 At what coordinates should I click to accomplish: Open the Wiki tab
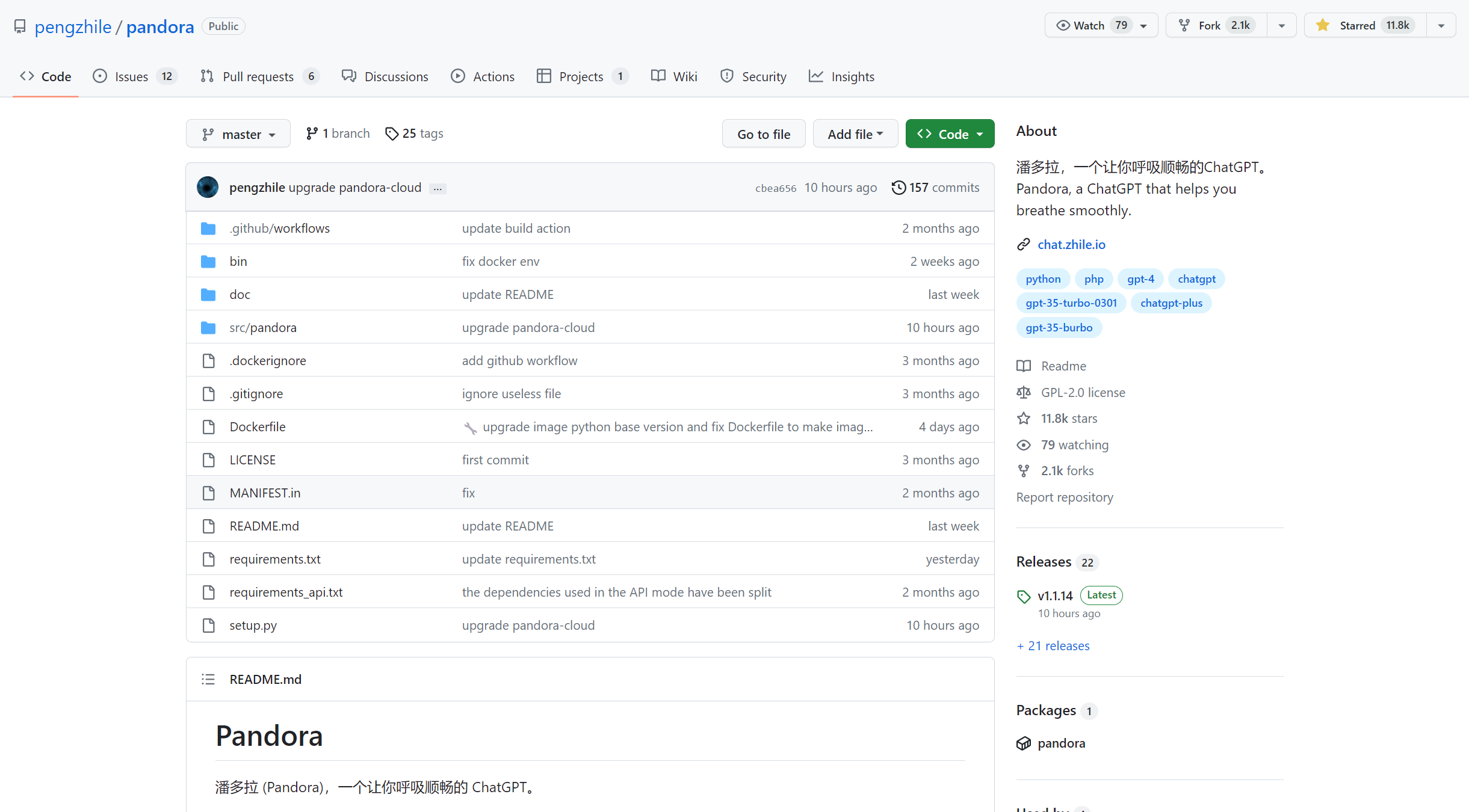(x=674, y=76)
